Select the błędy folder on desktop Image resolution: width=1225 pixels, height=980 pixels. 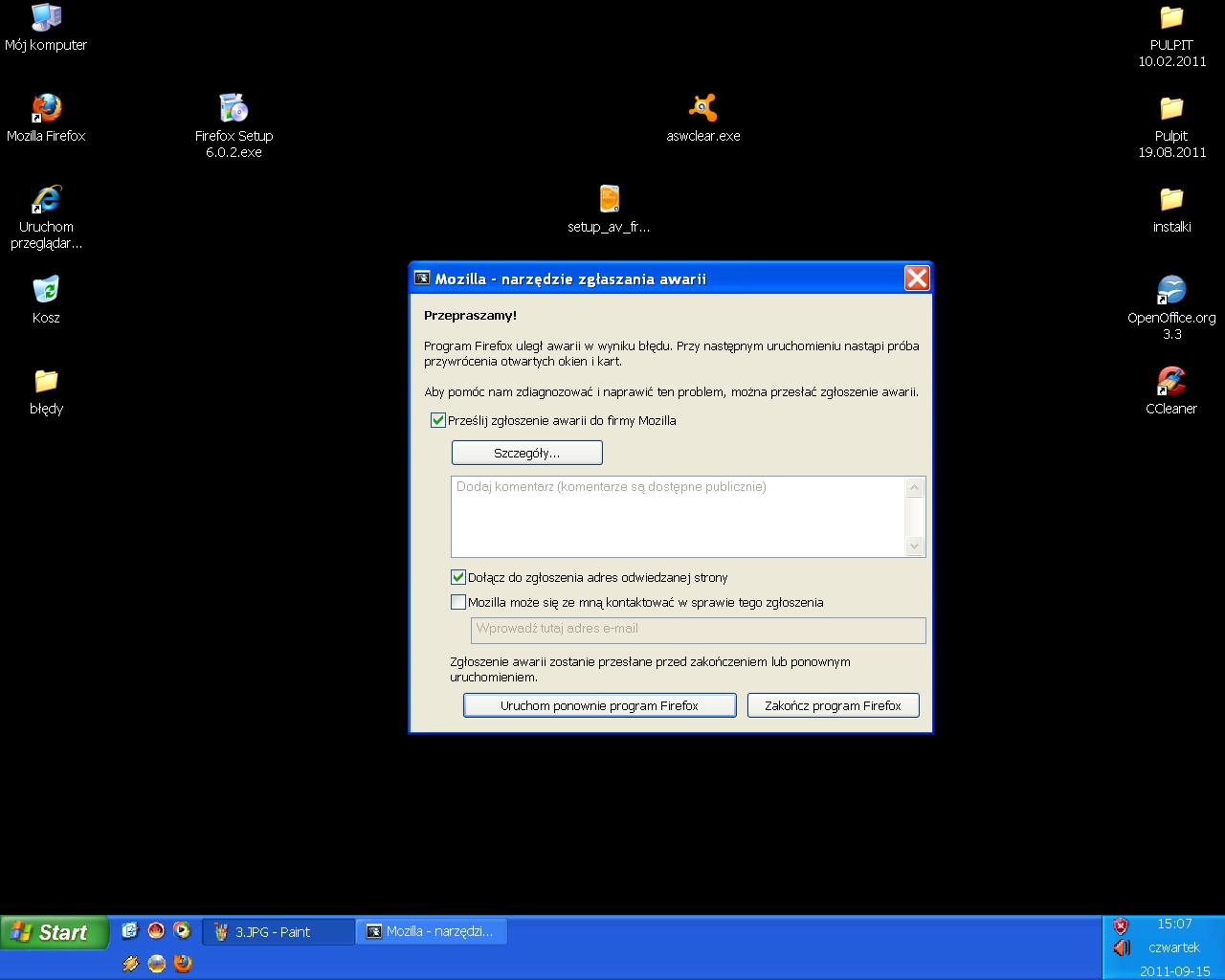pos(46,391)
